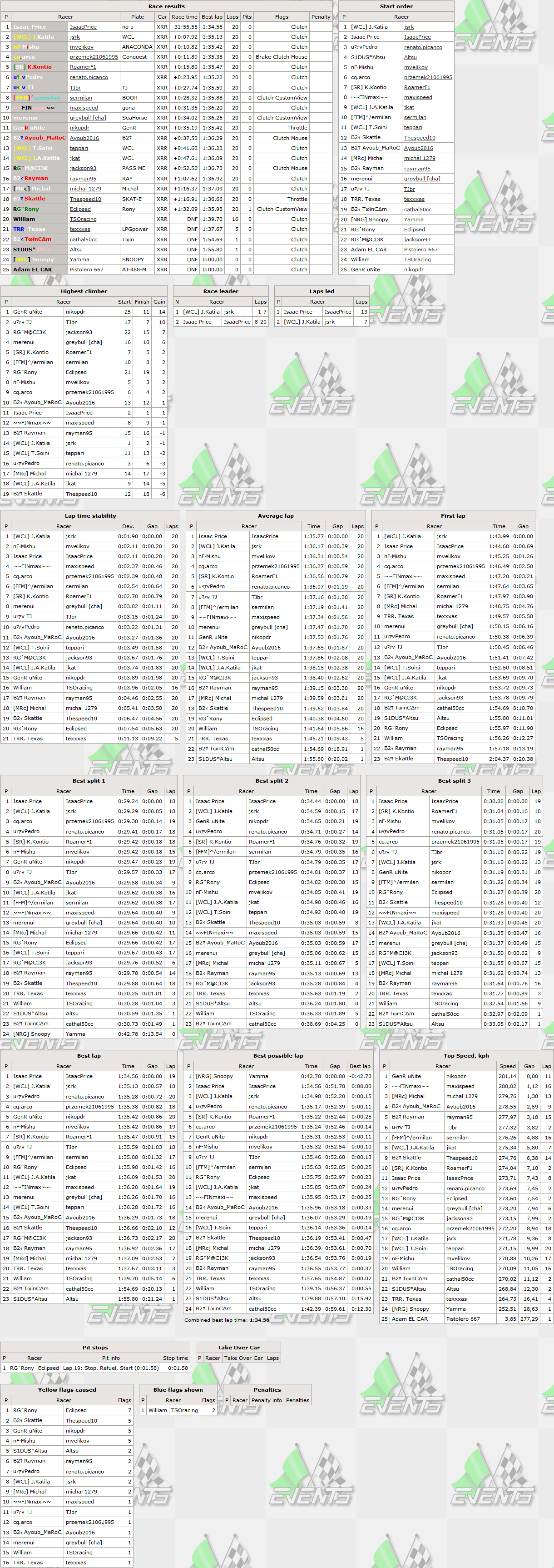
Task: Open greybull [cha] link in Race results
Action: click(x=88, y=117)
